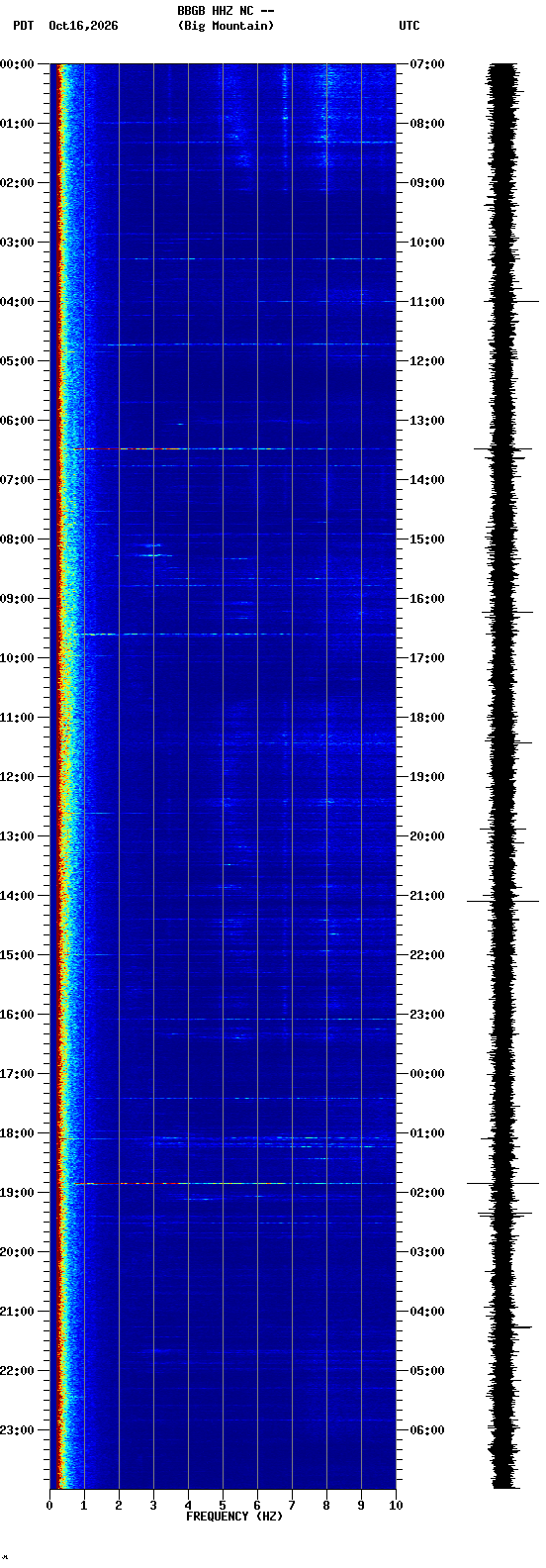The image size is (546, 1568).
Task: Click the 'FREQUENCY (HZ)' axis label
Action: (x=234, y=1517)
